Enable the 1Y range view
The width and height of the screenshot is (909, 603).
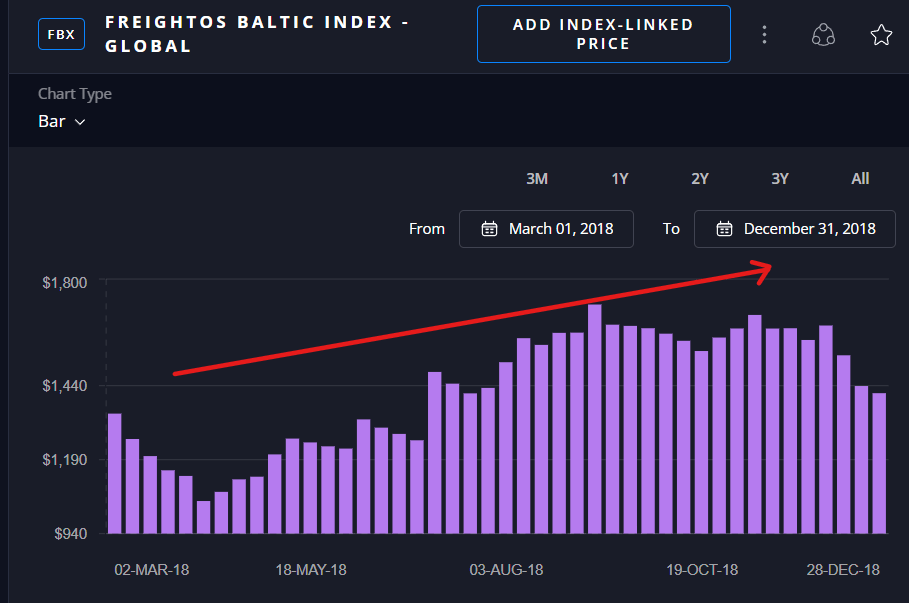tap(619, 178)
